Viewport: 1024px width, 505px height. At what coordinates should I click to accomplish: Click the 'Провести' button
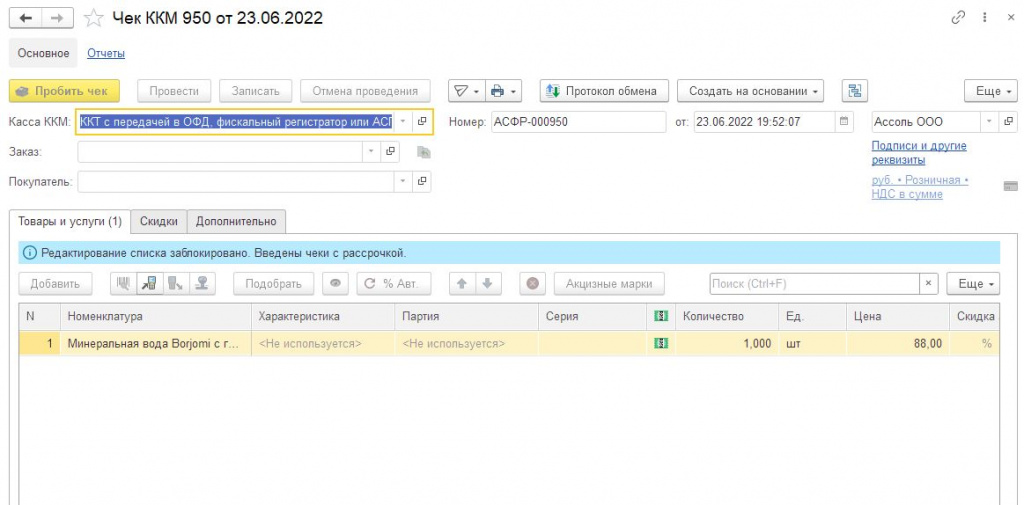(x=174, y=91)
